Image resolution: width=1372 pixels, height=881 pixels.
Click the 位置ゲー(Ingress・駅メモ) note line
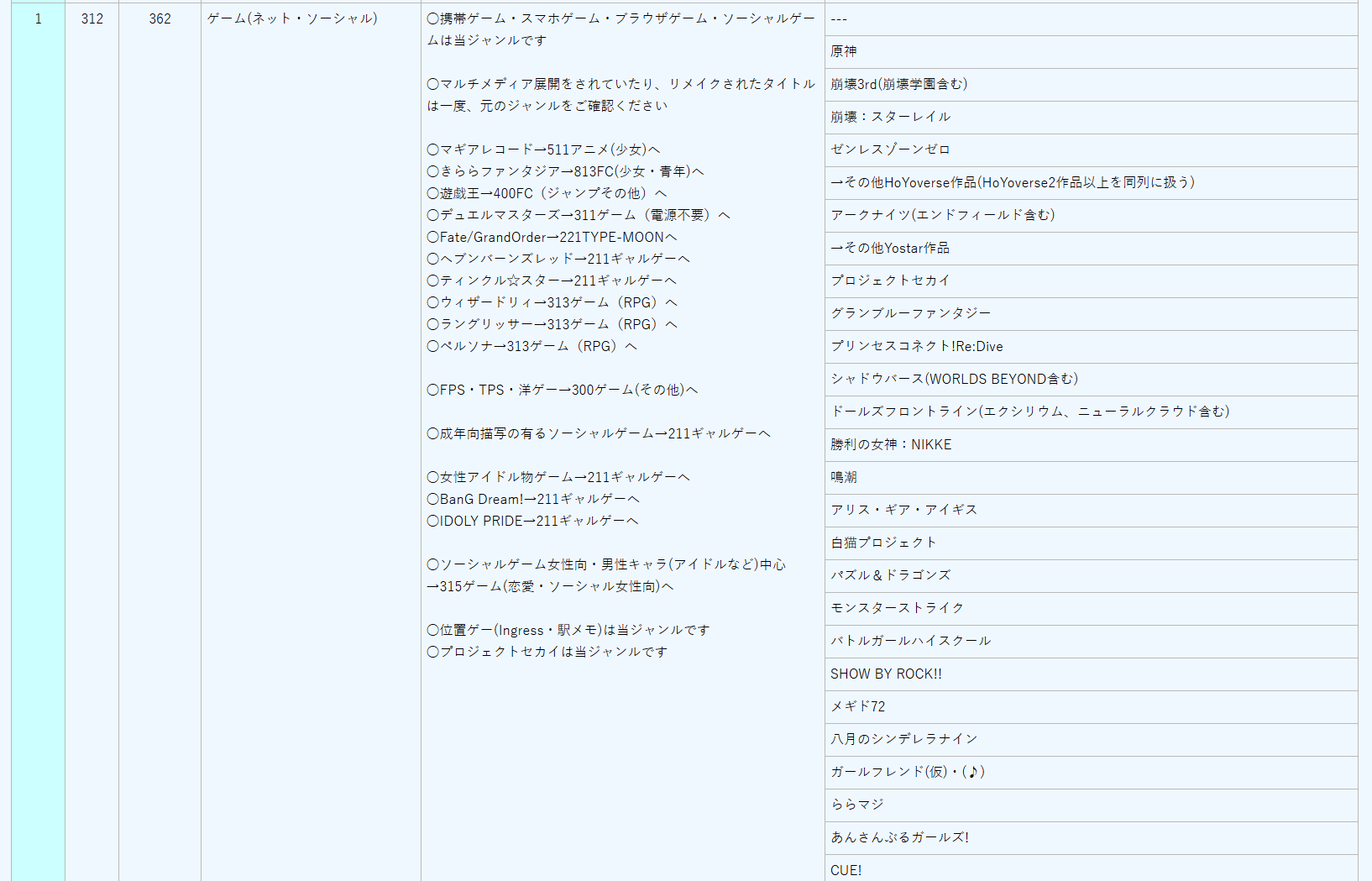click(568, 630)
